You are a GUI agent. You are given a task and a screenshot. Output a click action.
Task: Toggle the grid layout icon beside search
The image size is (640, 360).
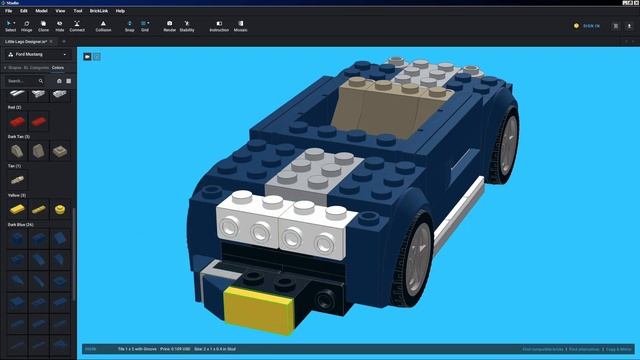(x=69, y=81)
